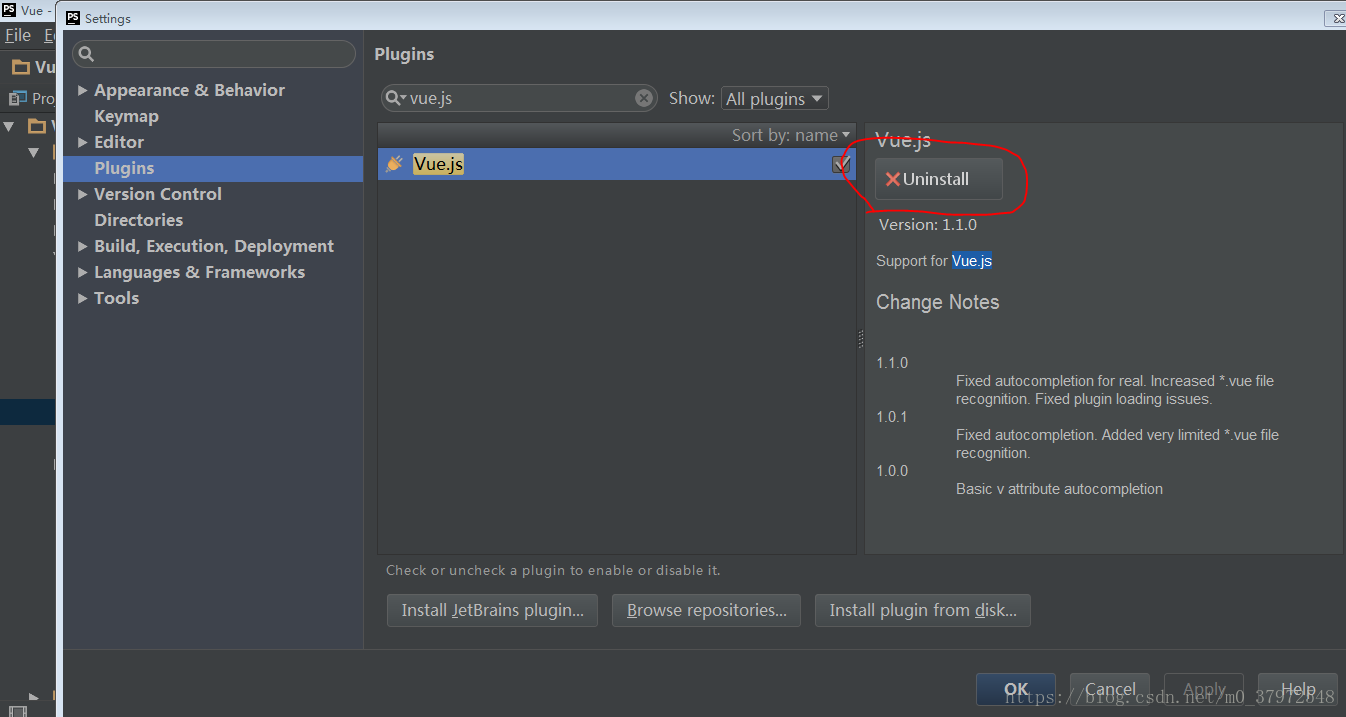This screenshot has height=717, width=1346.
Task: Open Directories settings page
Action: coord(138,220)
